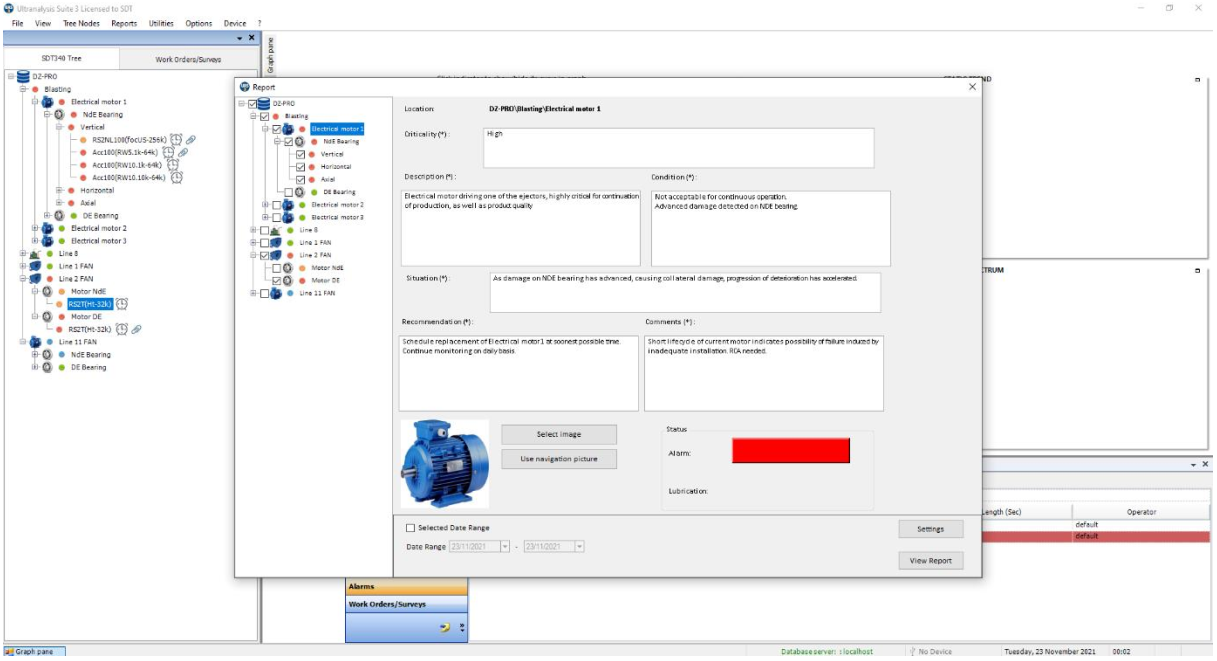This screenshot has width=1217, height=661.
Task: Click the alarm clock icon beside RS2NL100 measurement
Action: click(x=175, y=140)
